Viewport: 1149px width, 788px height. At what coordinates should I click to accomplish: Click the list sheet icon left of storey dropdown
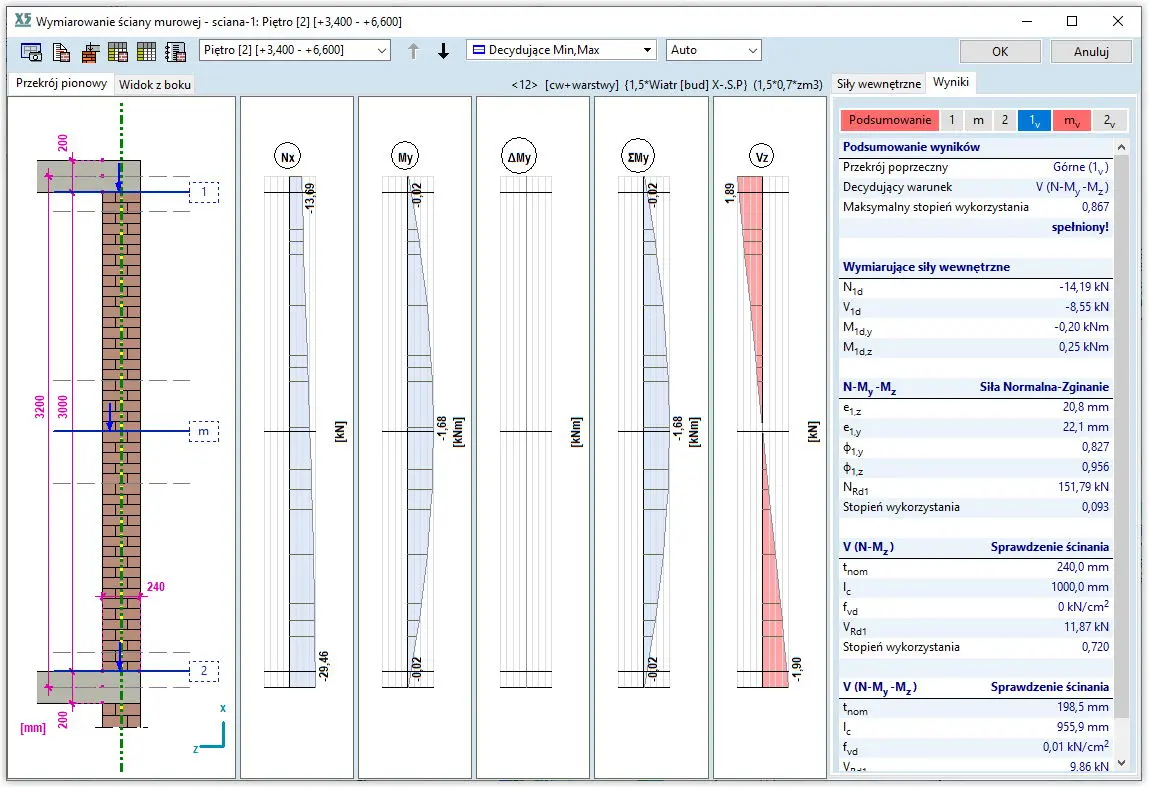click(x=176, y=51)
